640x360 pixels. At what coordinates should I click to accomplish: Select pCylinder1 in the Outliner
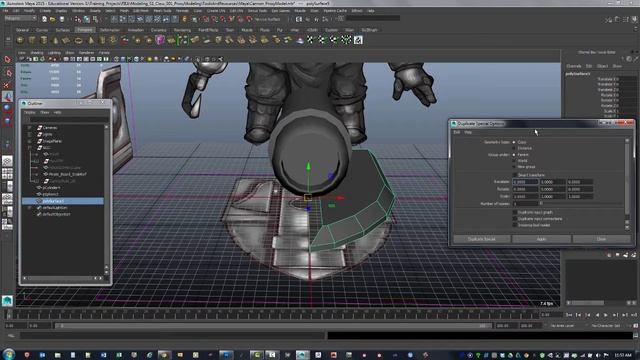pyautogui.click(x=52, y=188)
